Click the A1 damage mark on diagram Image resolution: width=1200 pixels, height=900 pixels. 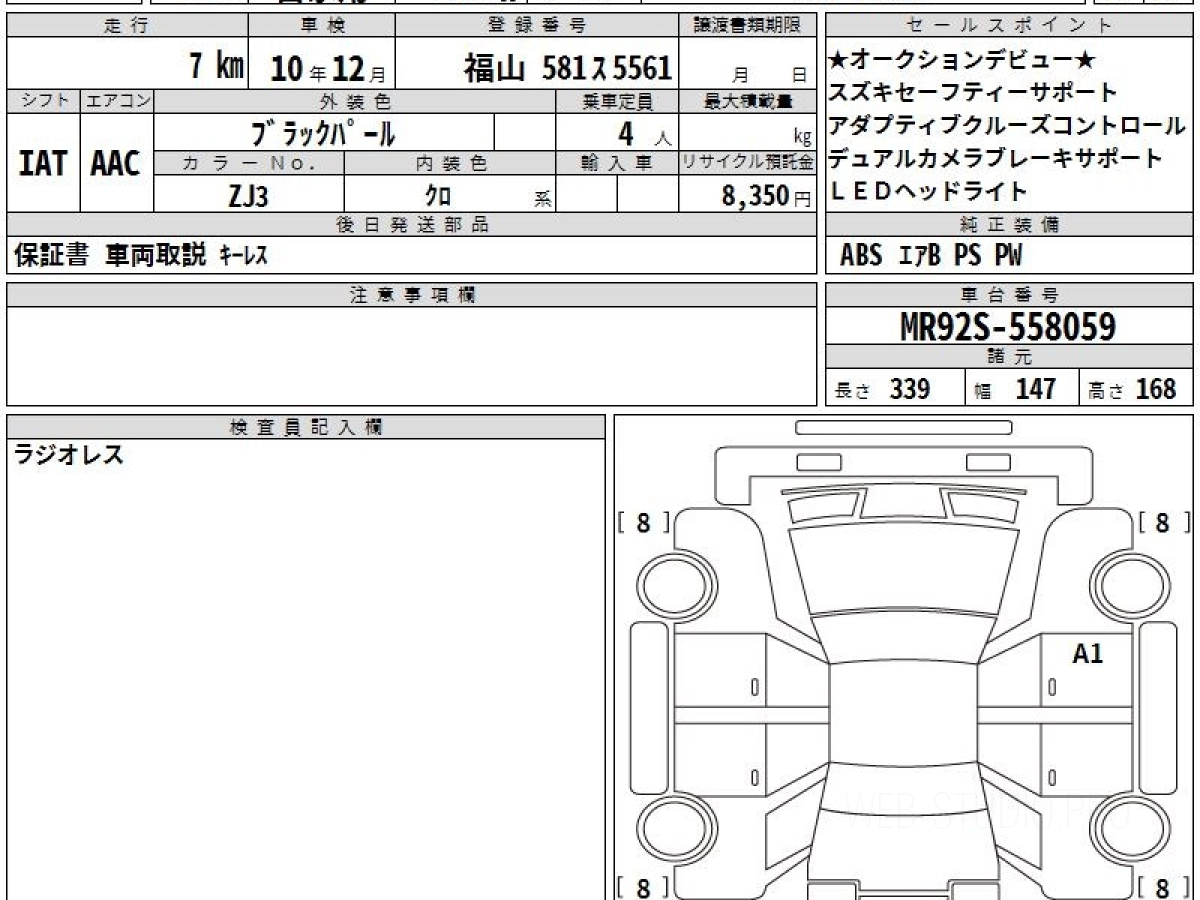pos(1087,655)
